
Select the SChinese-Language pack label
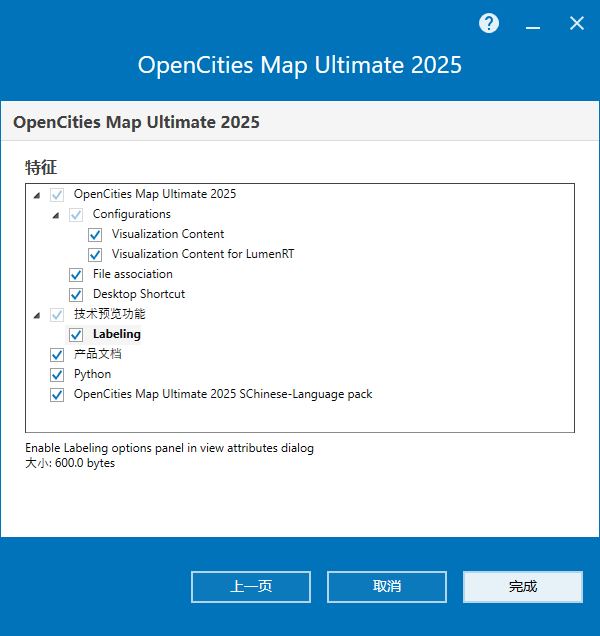[x=223, y=394]
